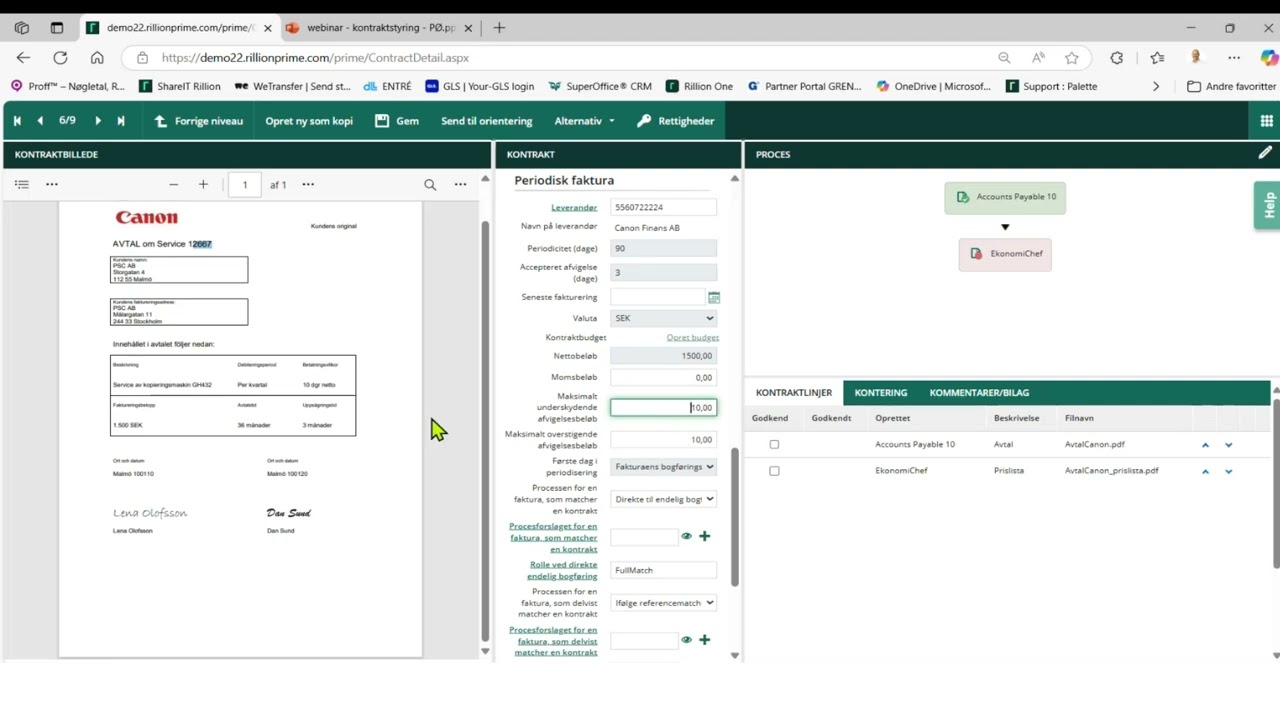Expand Alternativ menu in toolbar
The height and width of the screenshot is (720, 1280).
pyautogui.click(x=585, y=121)
